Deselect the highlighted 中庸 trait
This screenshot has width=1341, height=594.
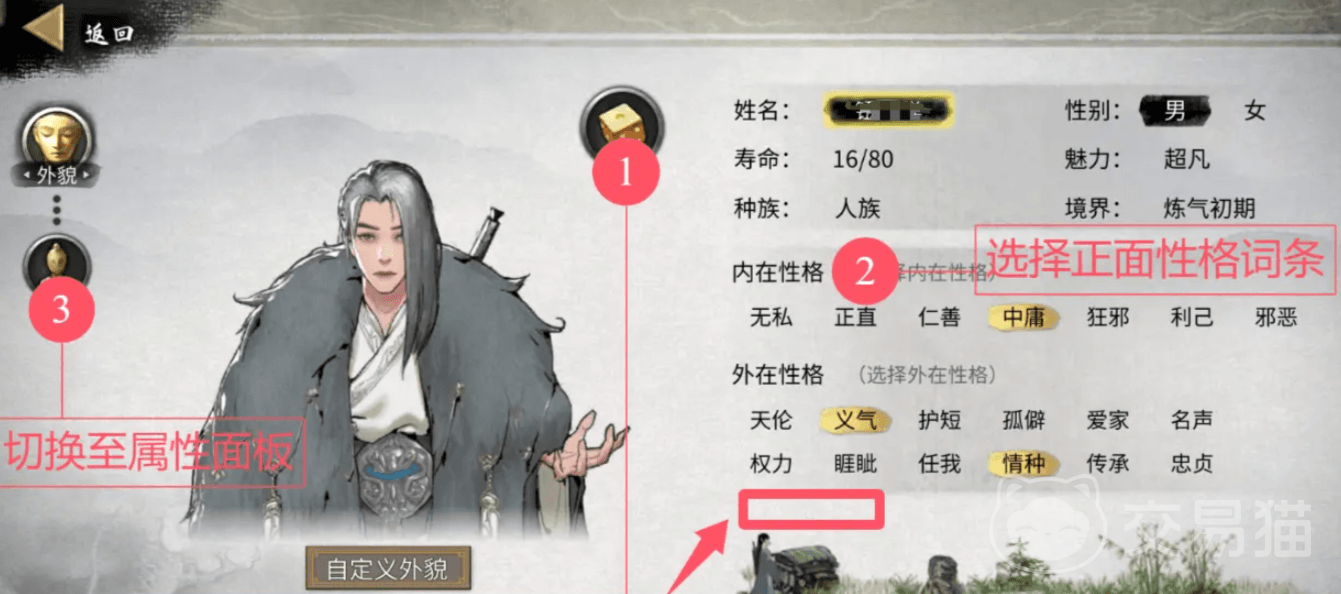(1023, 318)
